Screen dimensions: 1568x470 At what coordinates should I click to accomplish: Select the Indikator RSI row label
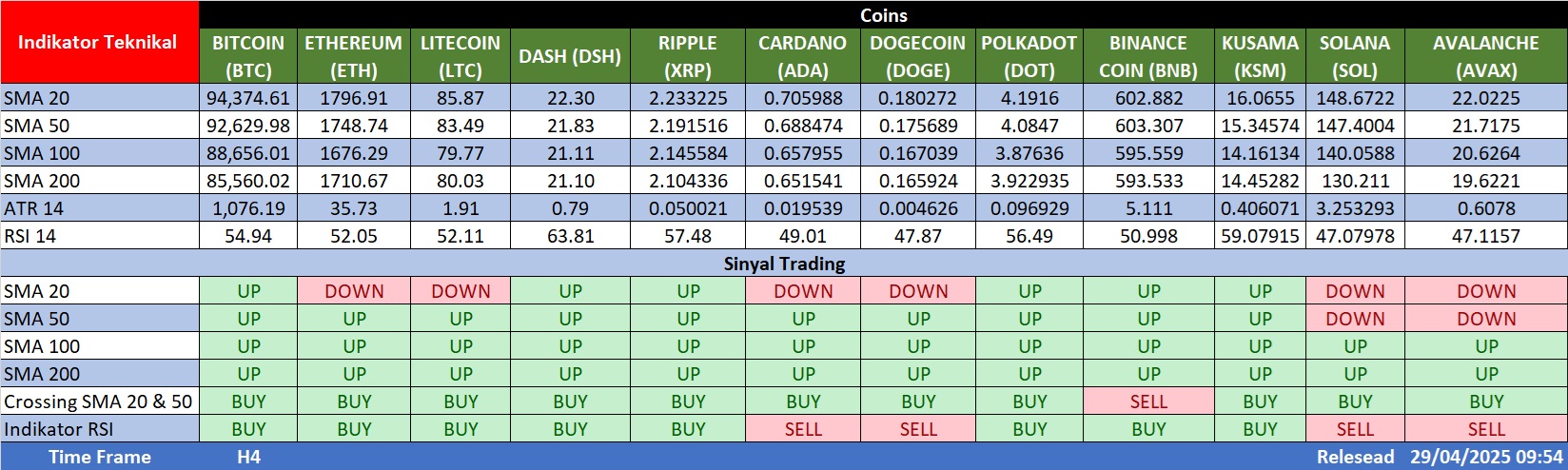point(59,429)
